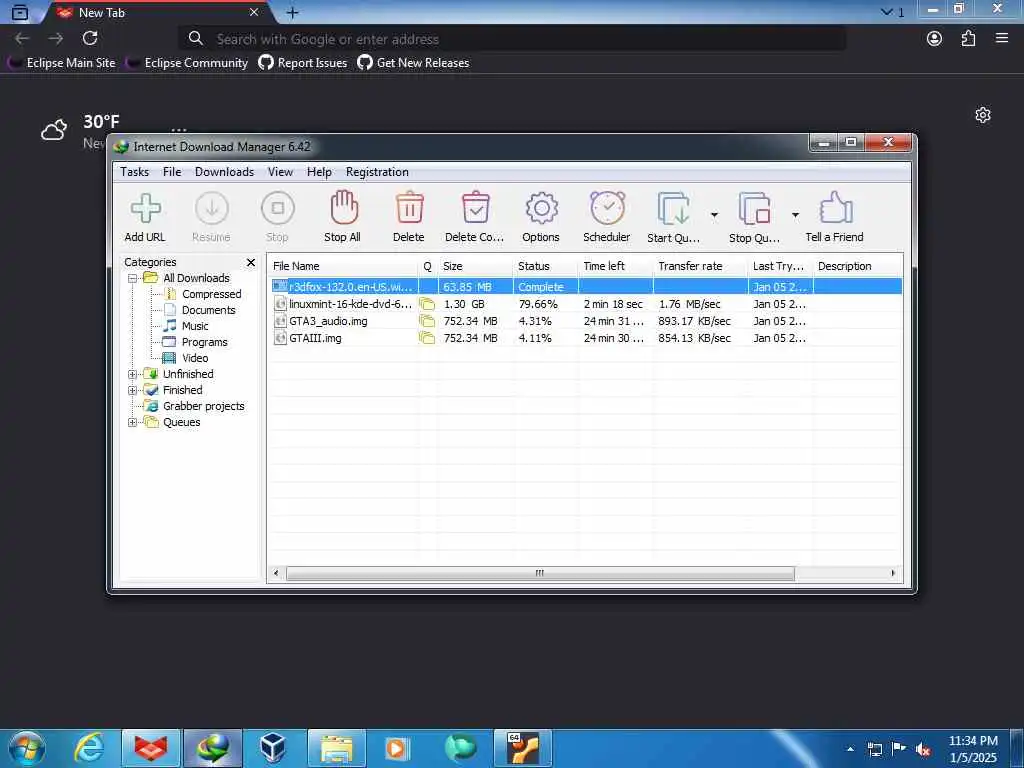The height and width of the screenshot is (768, 1024).
Task: Click the Delete Completed icon
Action: (x=475, y=208)
